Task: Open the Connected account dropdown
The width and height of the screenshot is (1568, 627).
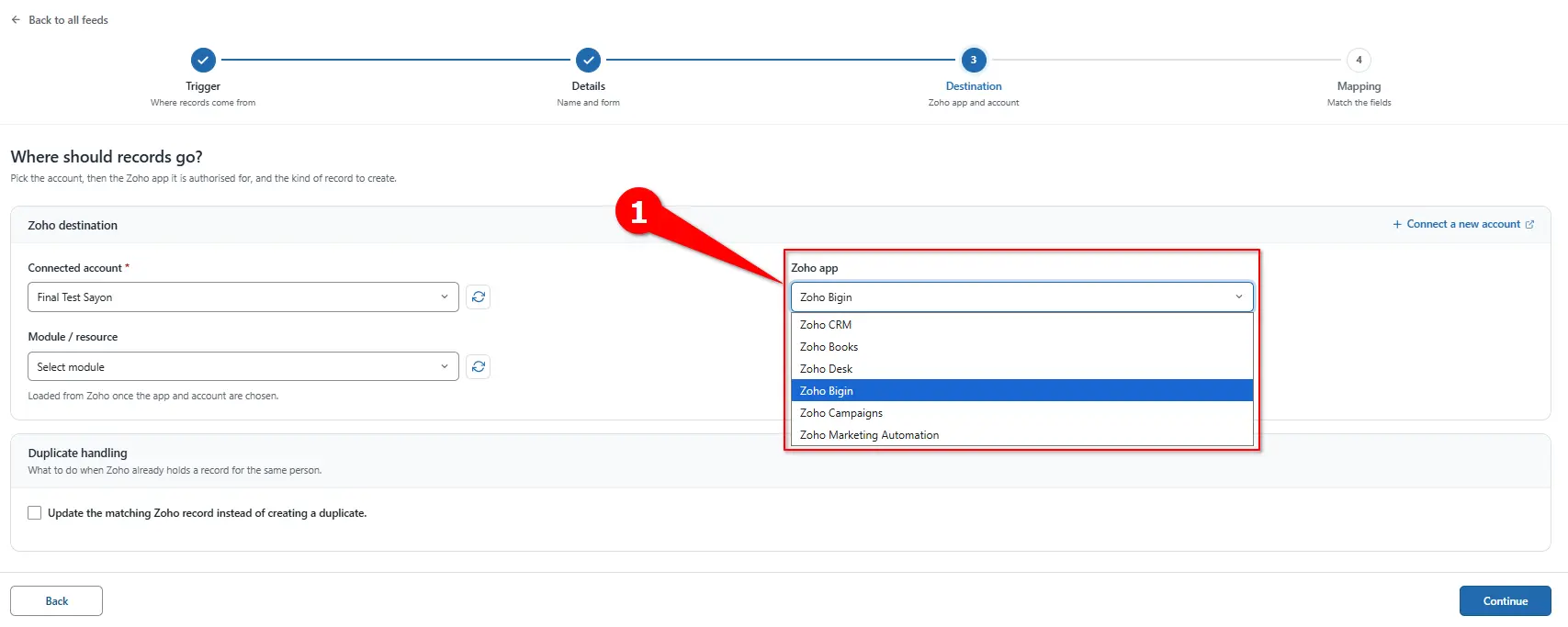Action: point(243,297)
